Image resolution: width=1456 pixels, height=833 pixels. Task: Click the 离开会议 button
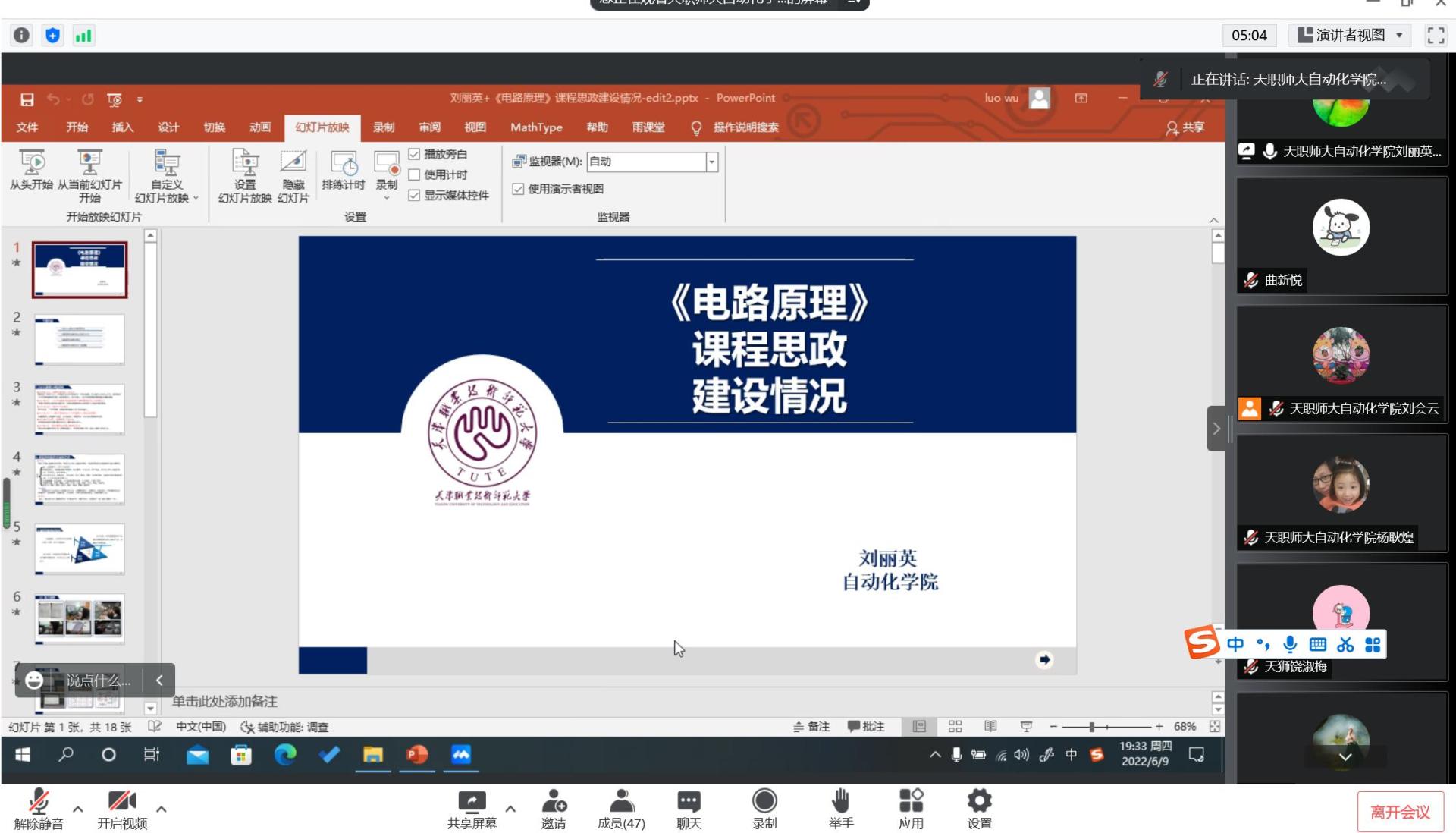pyautogui.click(x=1400, y=813)
